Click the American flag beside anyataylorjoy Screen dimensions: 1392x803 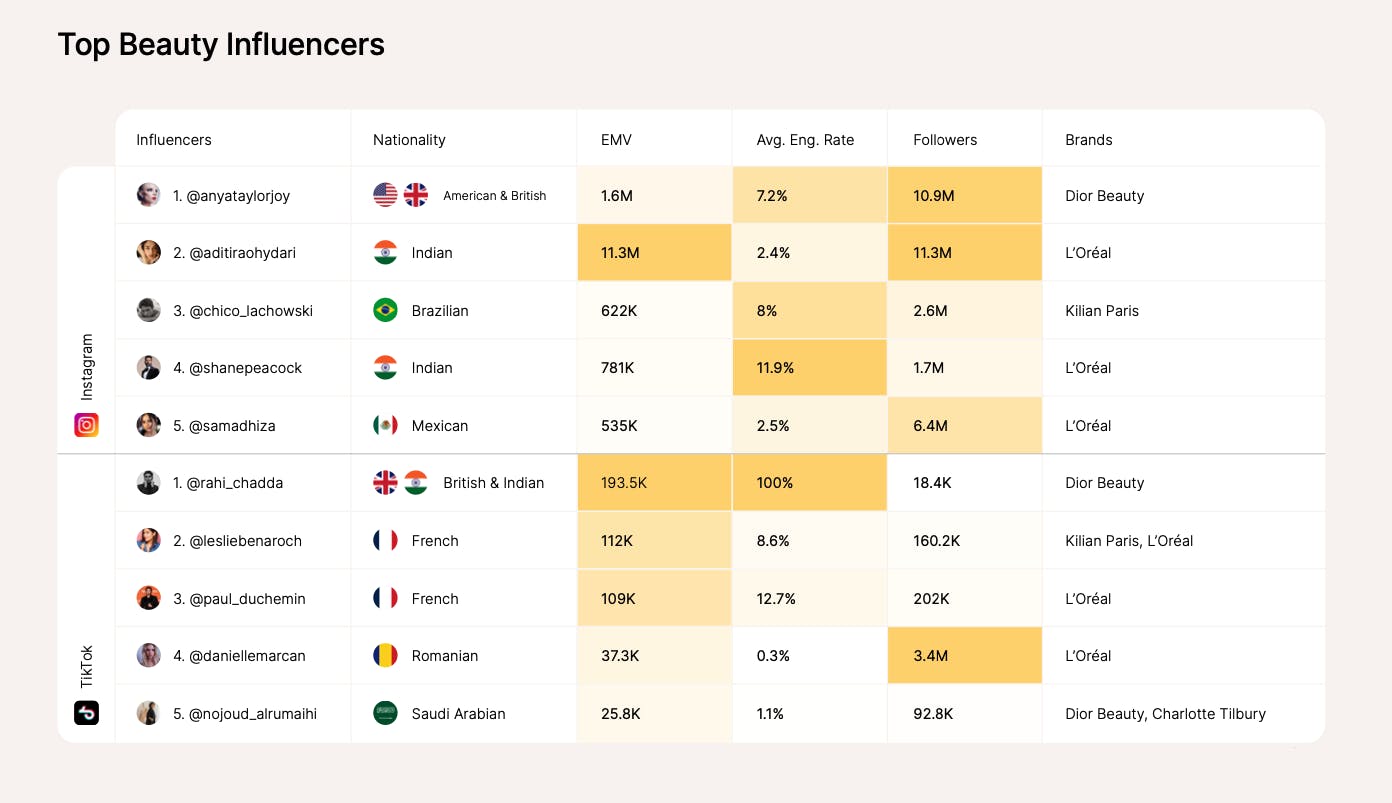tap(385, 195)
